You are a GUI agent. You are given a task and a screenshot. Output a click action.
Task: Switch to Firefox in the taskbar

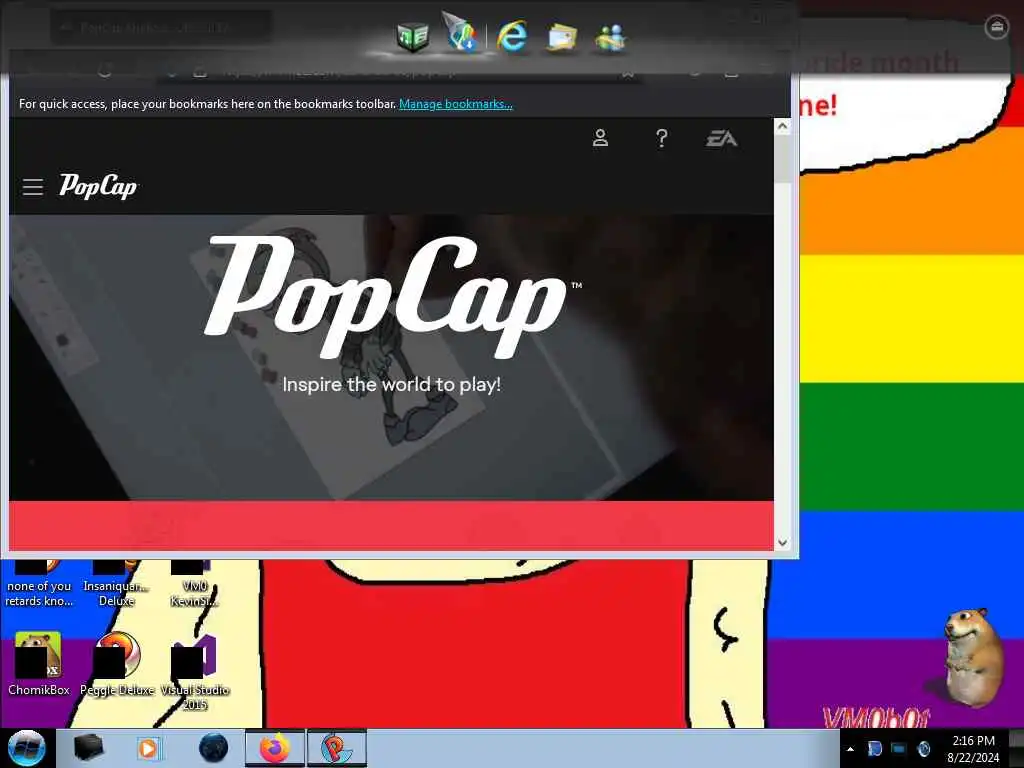coord(274,748)
